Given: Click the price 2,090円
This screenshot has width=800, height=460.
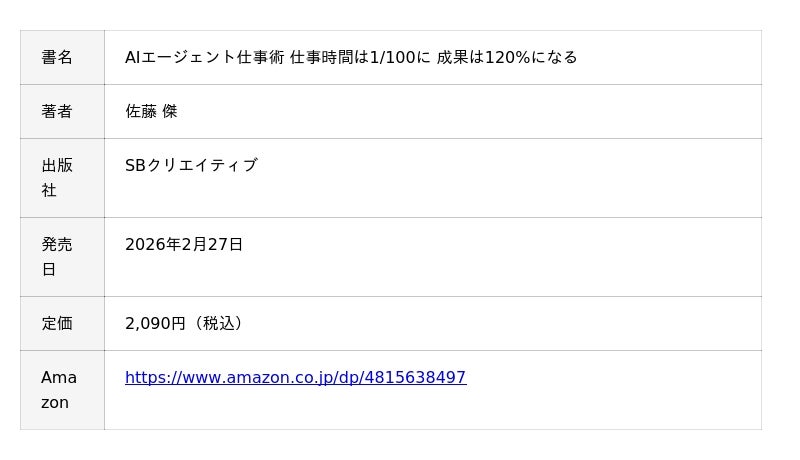Looking at the screenshot, I should (x=155, y=324).
